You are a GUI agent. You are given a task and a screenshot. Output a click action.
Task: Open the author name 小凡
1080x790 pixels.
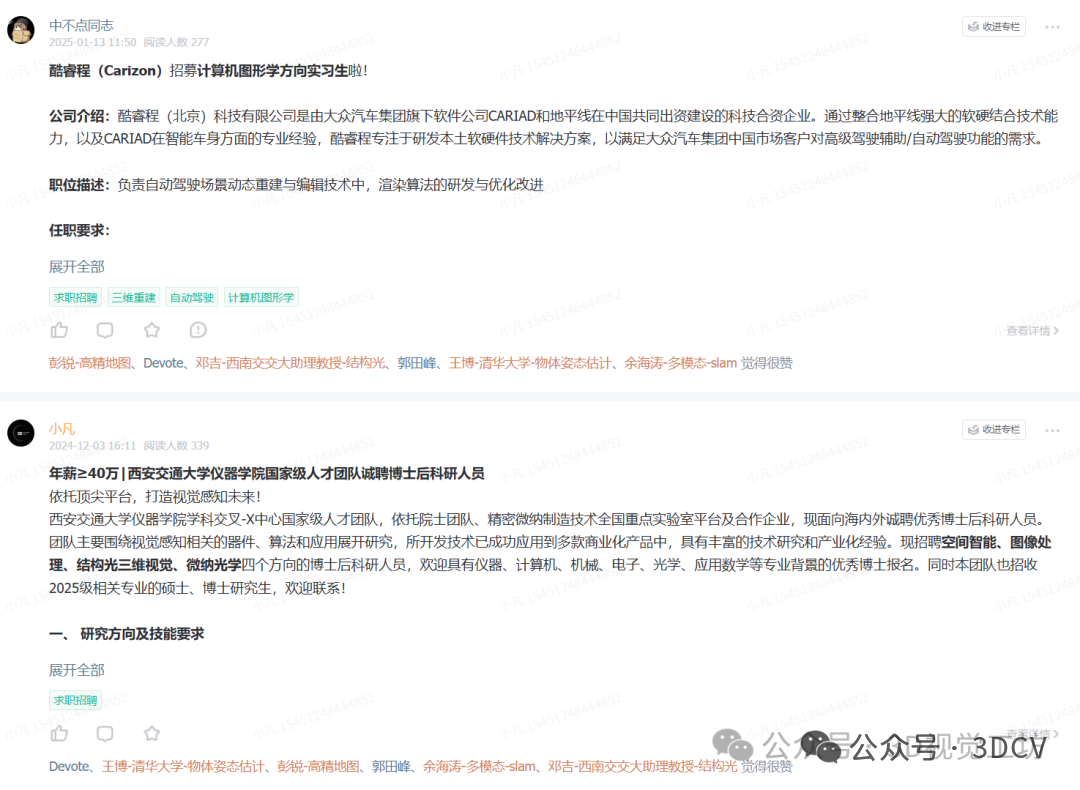pyautogui.click(x=61, y=428)
